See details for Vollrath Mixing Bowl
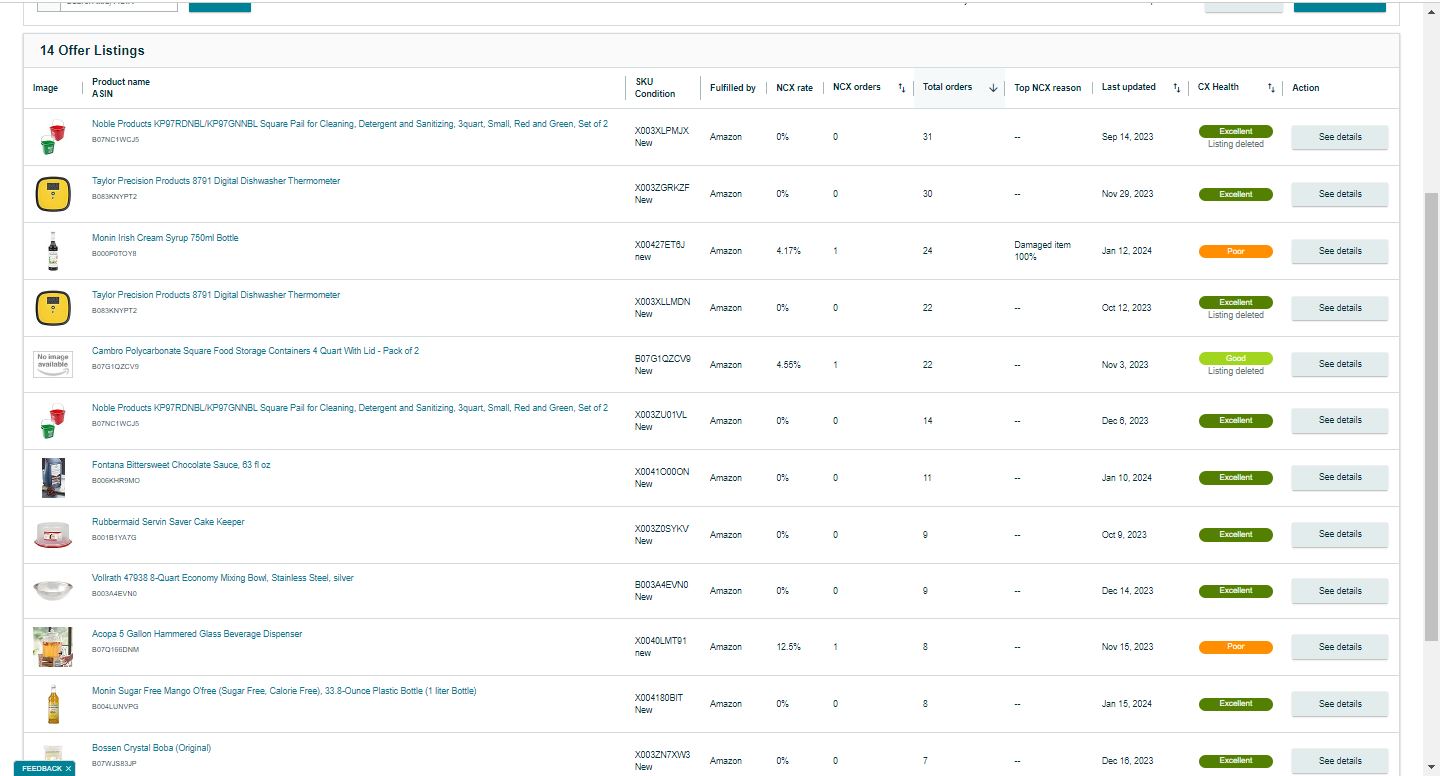This screenshot has height=776, width=1440. click(1340, 591)
